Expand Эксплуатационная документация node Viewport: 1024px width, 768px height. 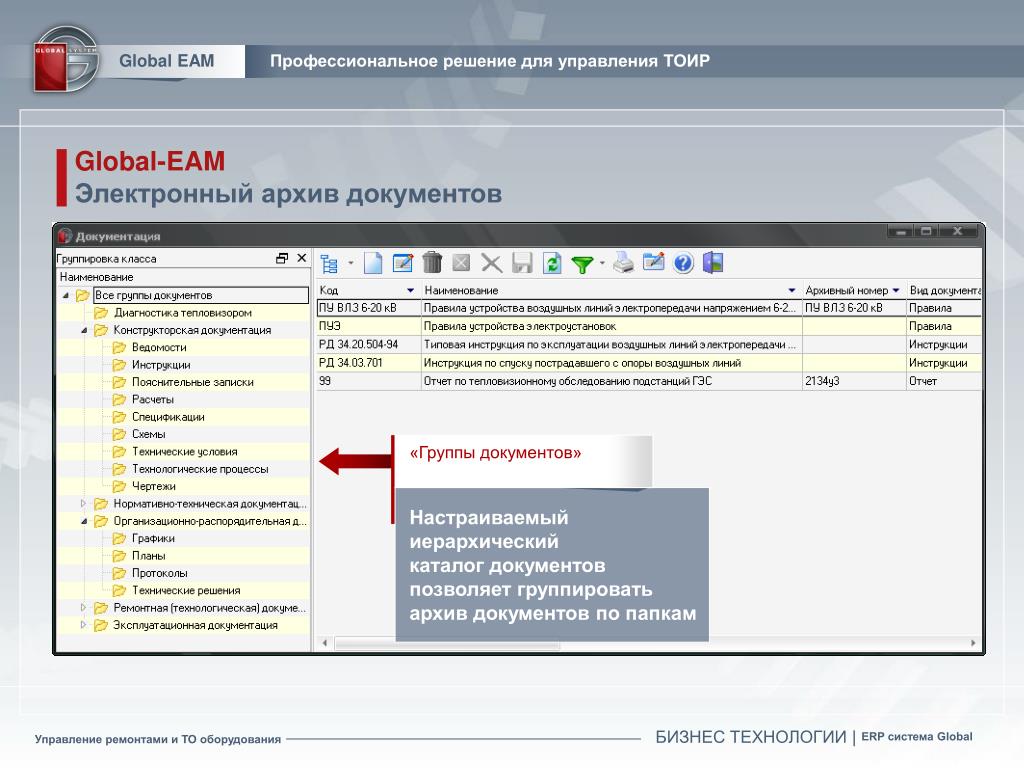point(84,625)
